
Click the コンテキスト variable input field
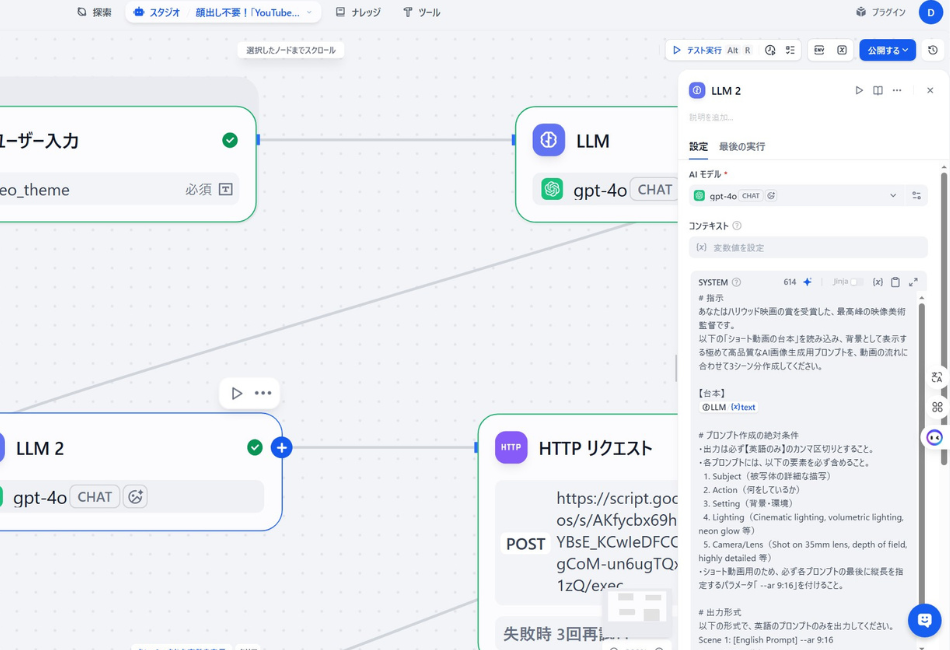click(x=808, y=247)
